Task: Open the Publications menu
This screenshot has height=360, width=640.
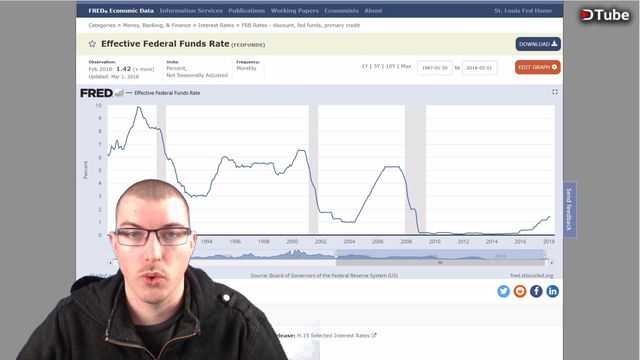Action: pos(247,11)
